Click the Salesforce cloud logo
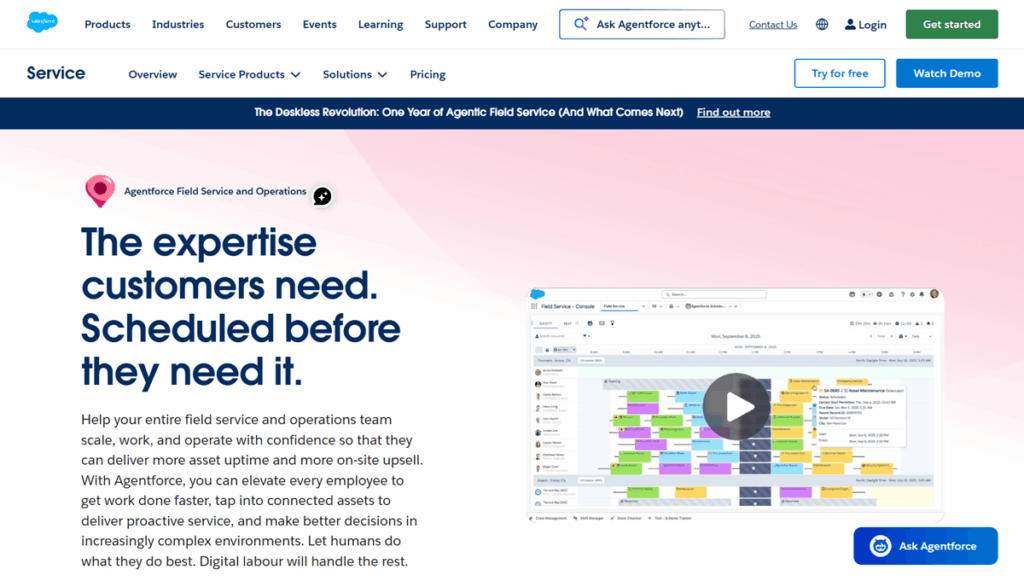This screenshot has width=1024, height=581. pyautogui.click(x=42, y=22)
